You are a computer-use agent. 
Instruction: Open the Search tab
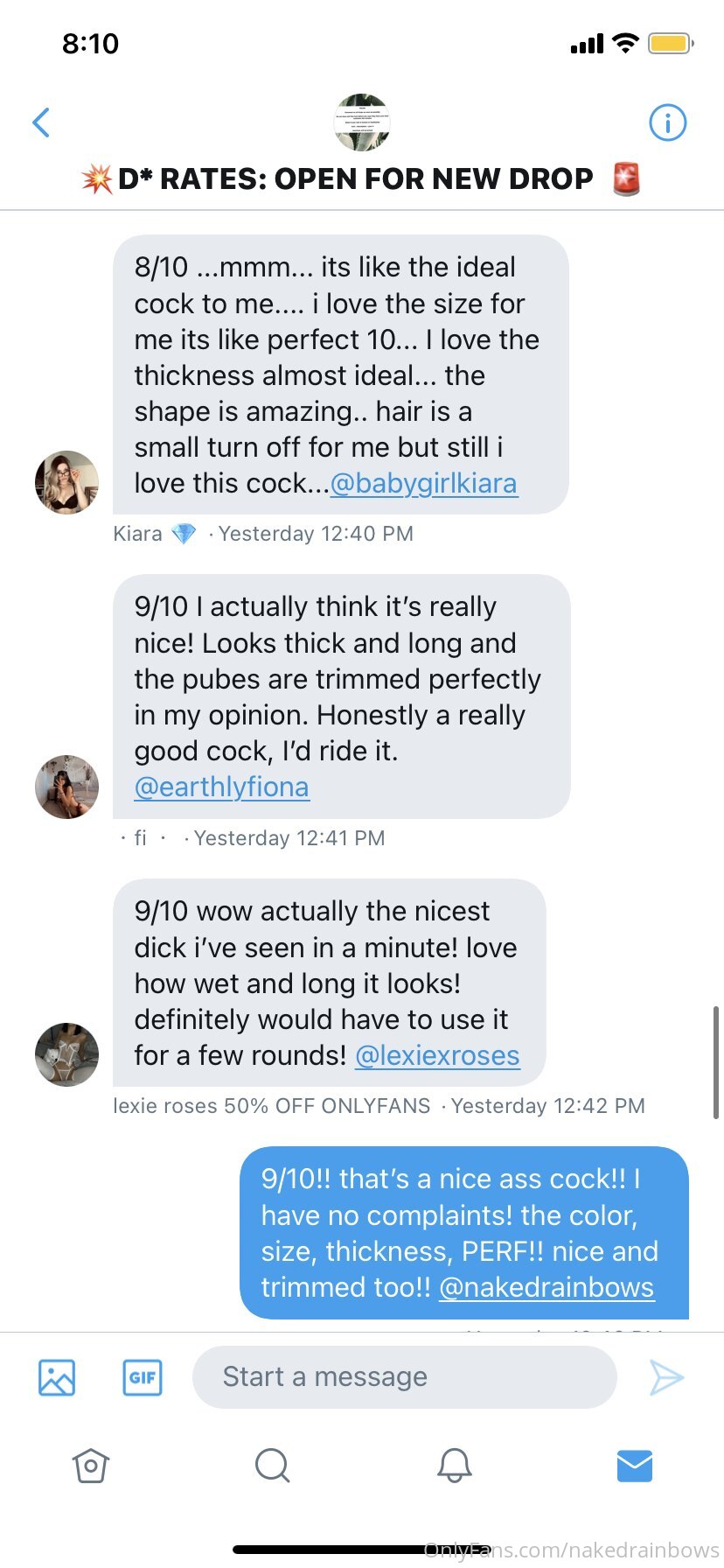272,1466
